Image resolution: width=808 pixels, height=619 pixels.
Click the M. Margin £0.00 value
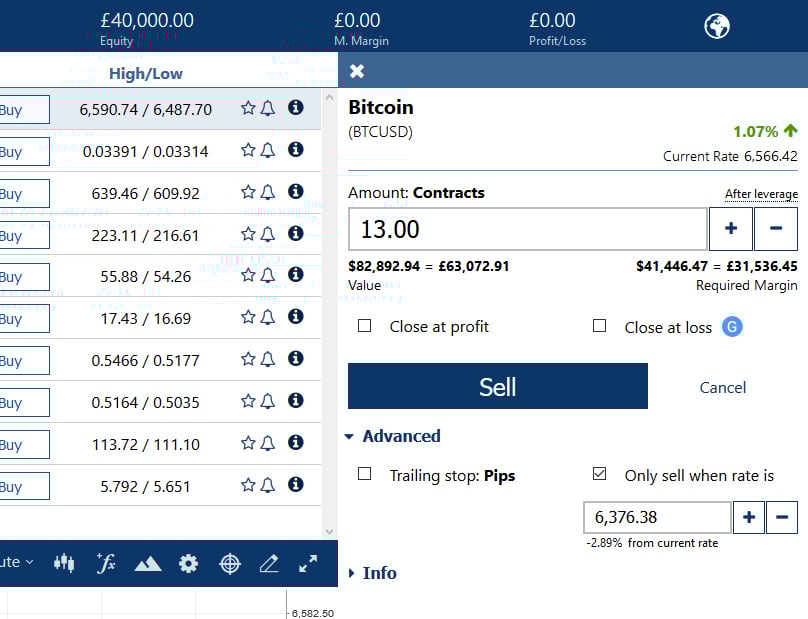(357, 21)
